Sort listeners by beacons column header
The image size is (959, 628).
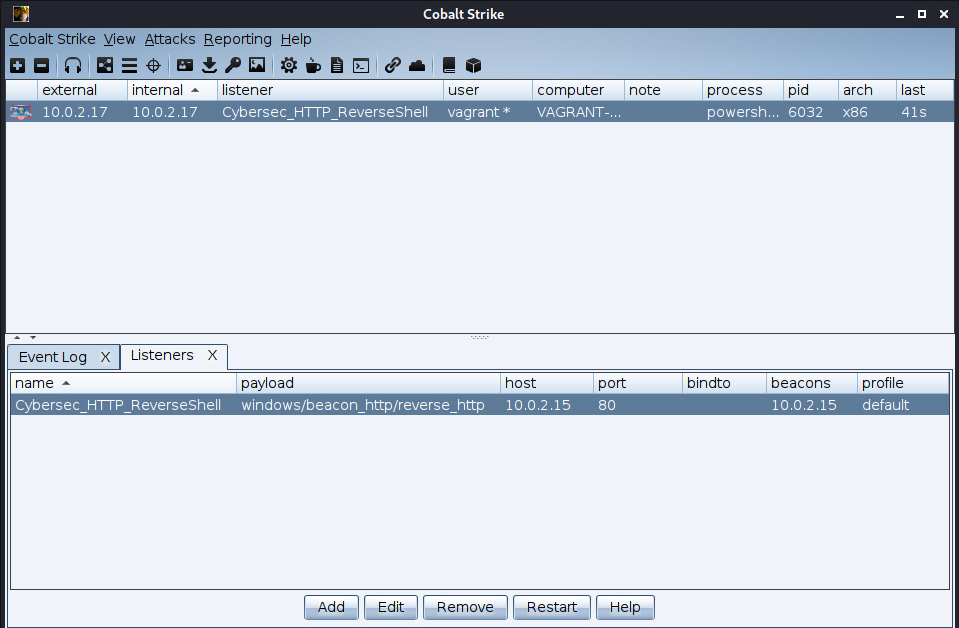pos(812,383)
